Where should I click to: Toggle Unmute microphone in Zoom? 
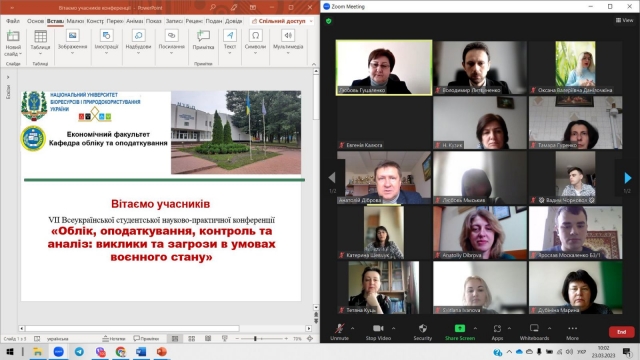339,328
